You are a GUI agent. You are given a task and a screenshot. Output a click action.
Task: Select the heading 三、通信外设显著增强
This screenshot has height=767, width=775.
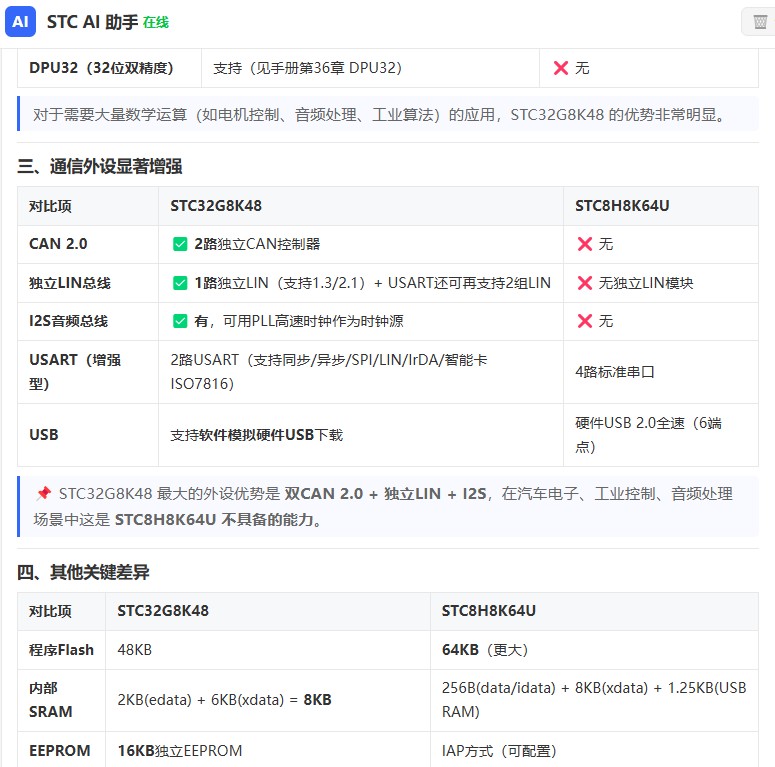tap(100, 166)
